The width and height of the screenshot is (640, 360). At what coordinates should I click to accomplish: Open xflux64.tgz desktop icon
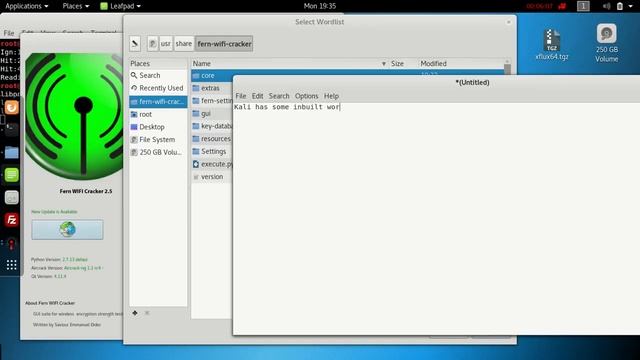coord(552,45)
